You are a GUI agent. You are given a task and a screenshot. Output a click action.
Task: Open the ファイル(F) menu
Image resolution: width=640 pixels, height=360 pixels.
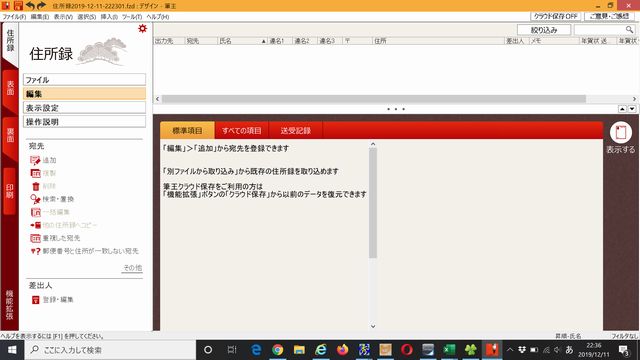point(14,17)
